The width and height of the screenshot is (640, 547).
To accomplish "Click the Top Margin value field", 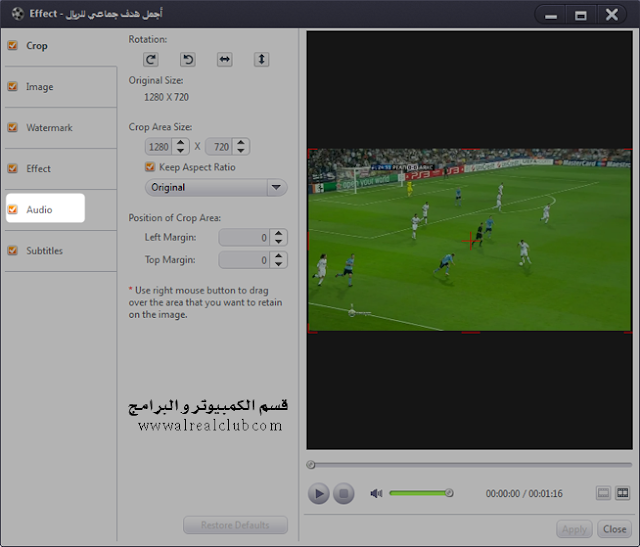I will 244,260.
